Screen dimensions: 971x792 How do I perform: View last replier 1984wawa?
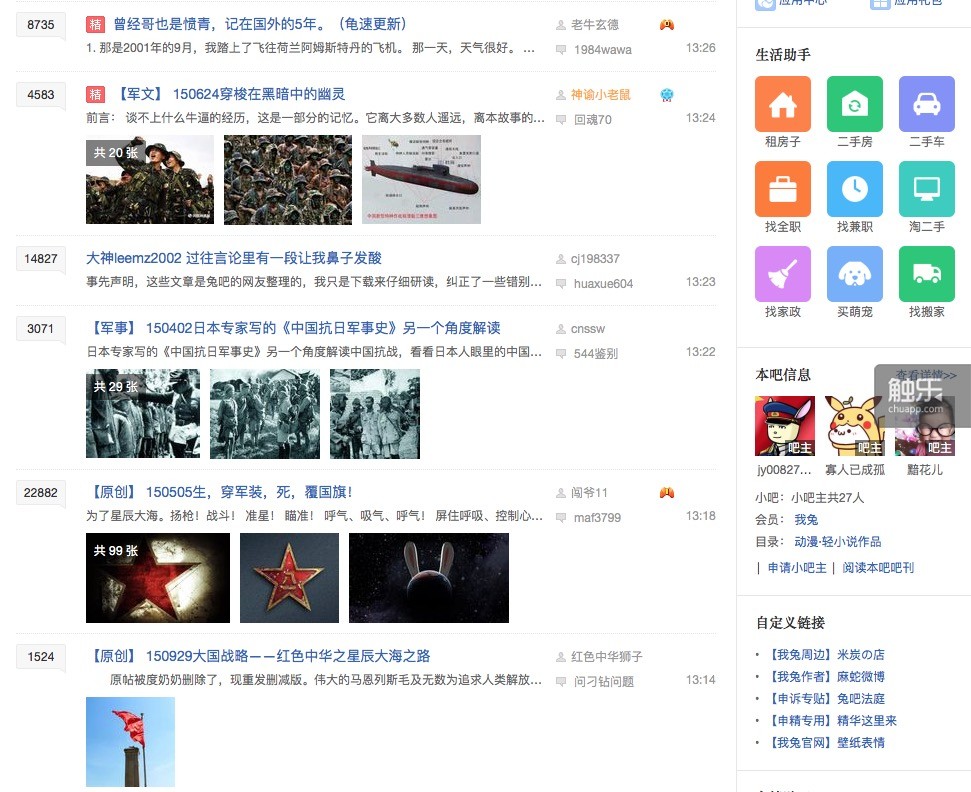coord(603,50)
